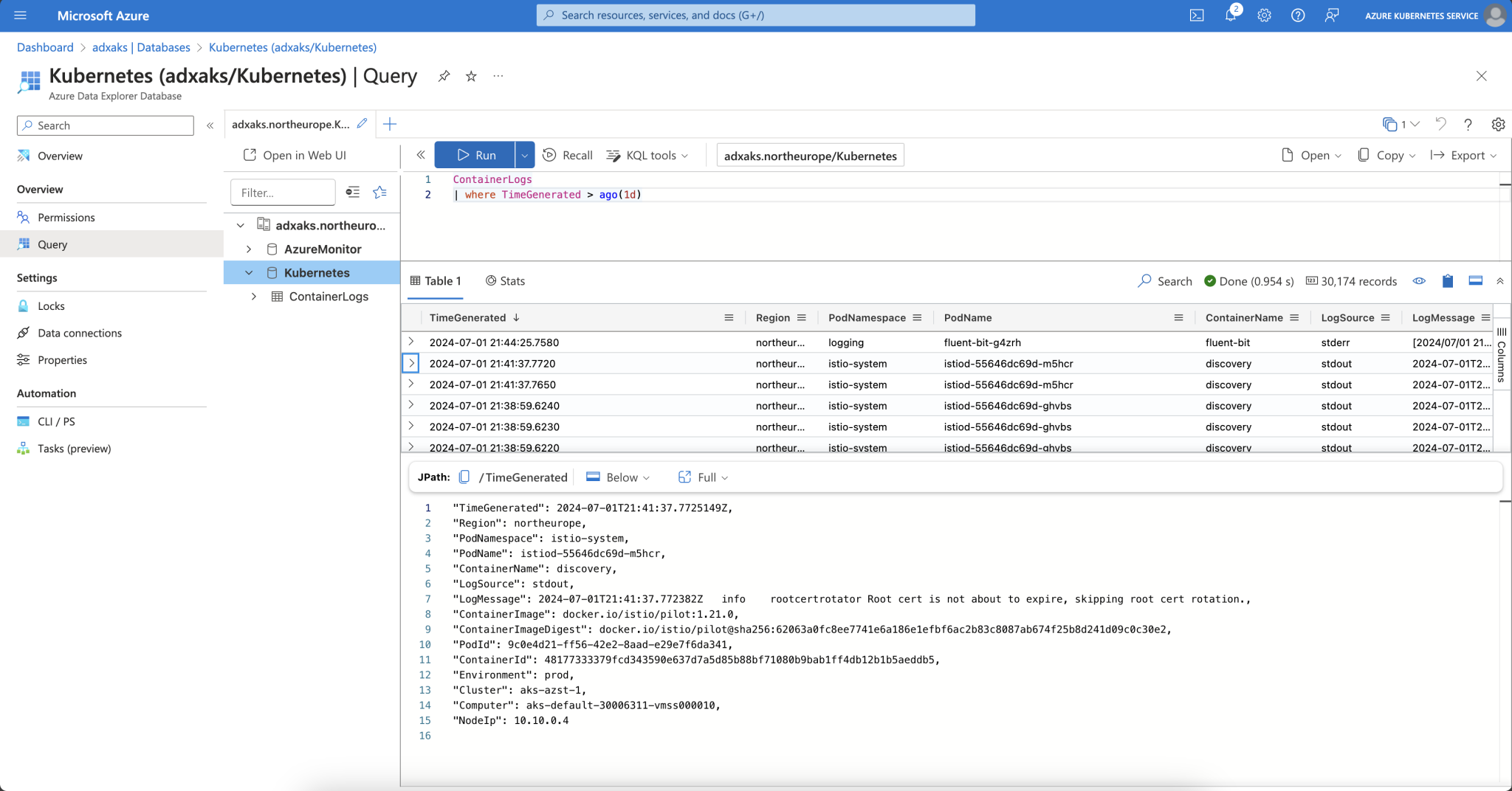Click the copy-to-clipboard icon near records count

[x=1446, y=281]
